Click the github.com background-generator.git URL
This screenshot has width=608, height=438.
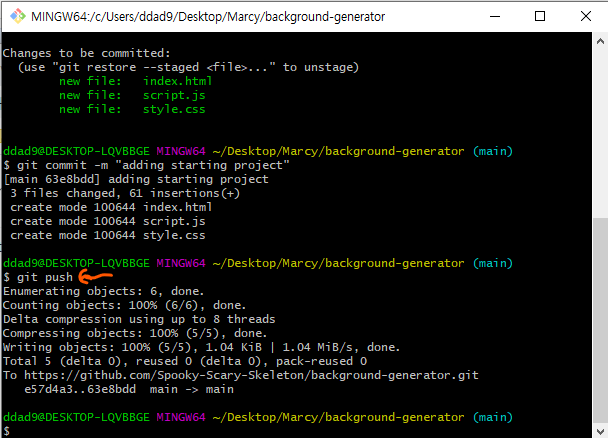click(x=251, y=375)
